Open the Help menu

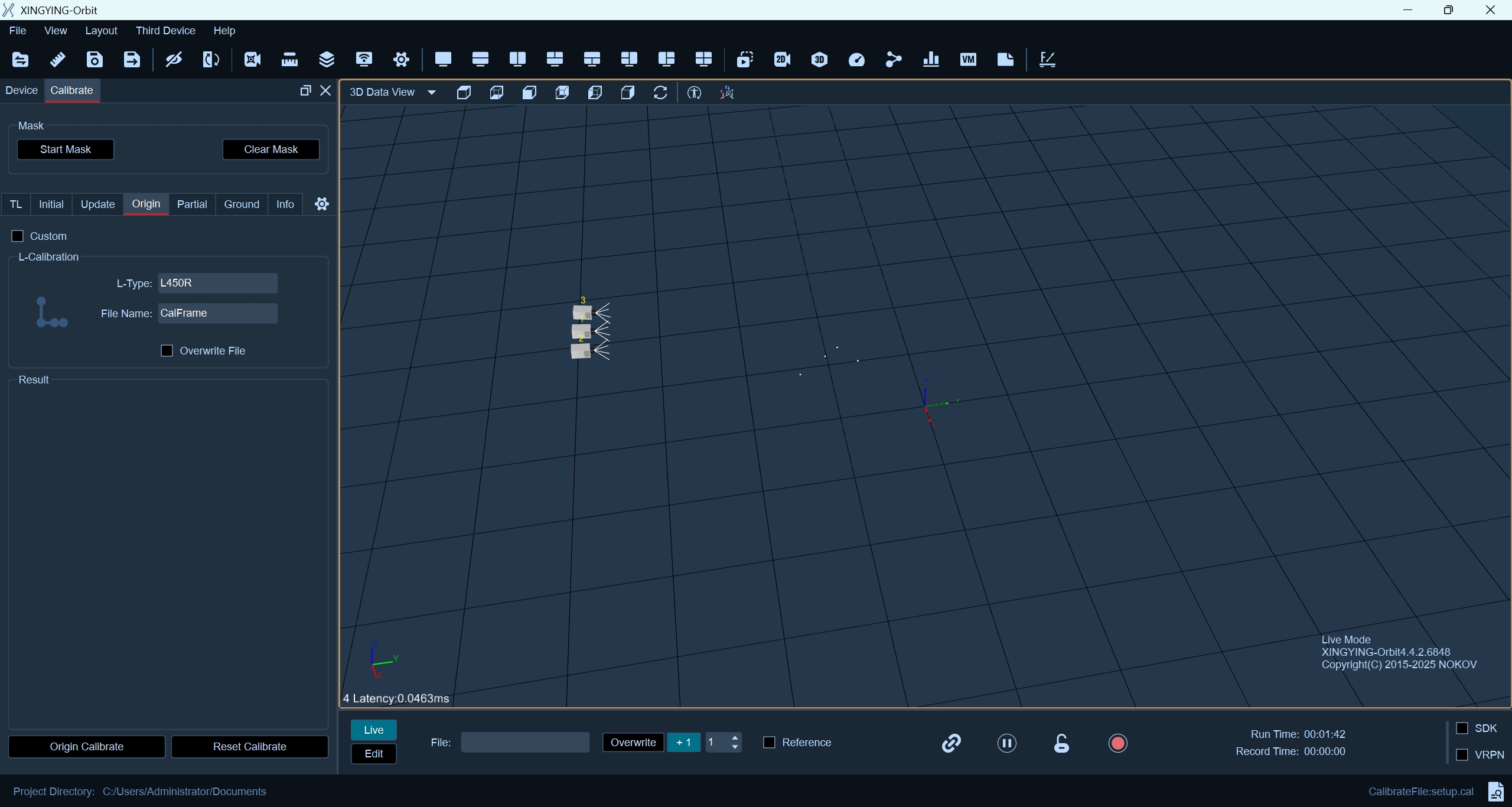pyautogui.click(x=224, y=31)
